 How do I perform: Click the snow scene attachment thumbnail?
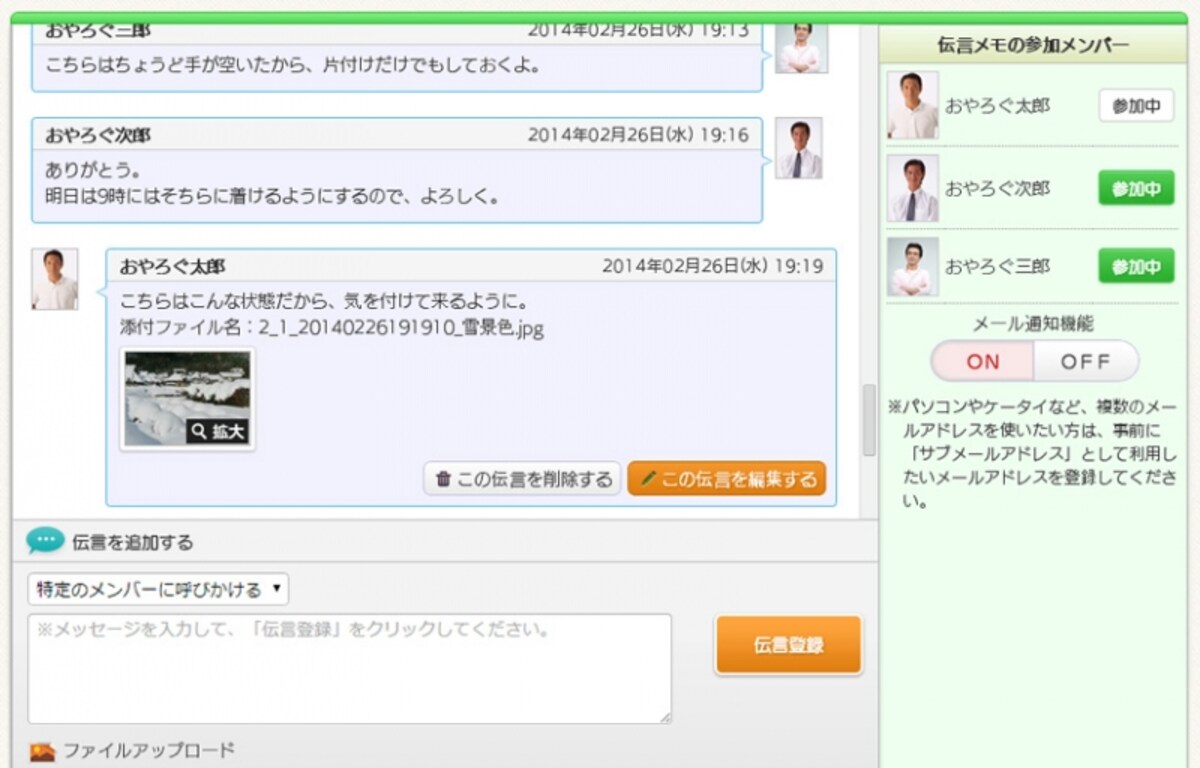coord(188,398)
